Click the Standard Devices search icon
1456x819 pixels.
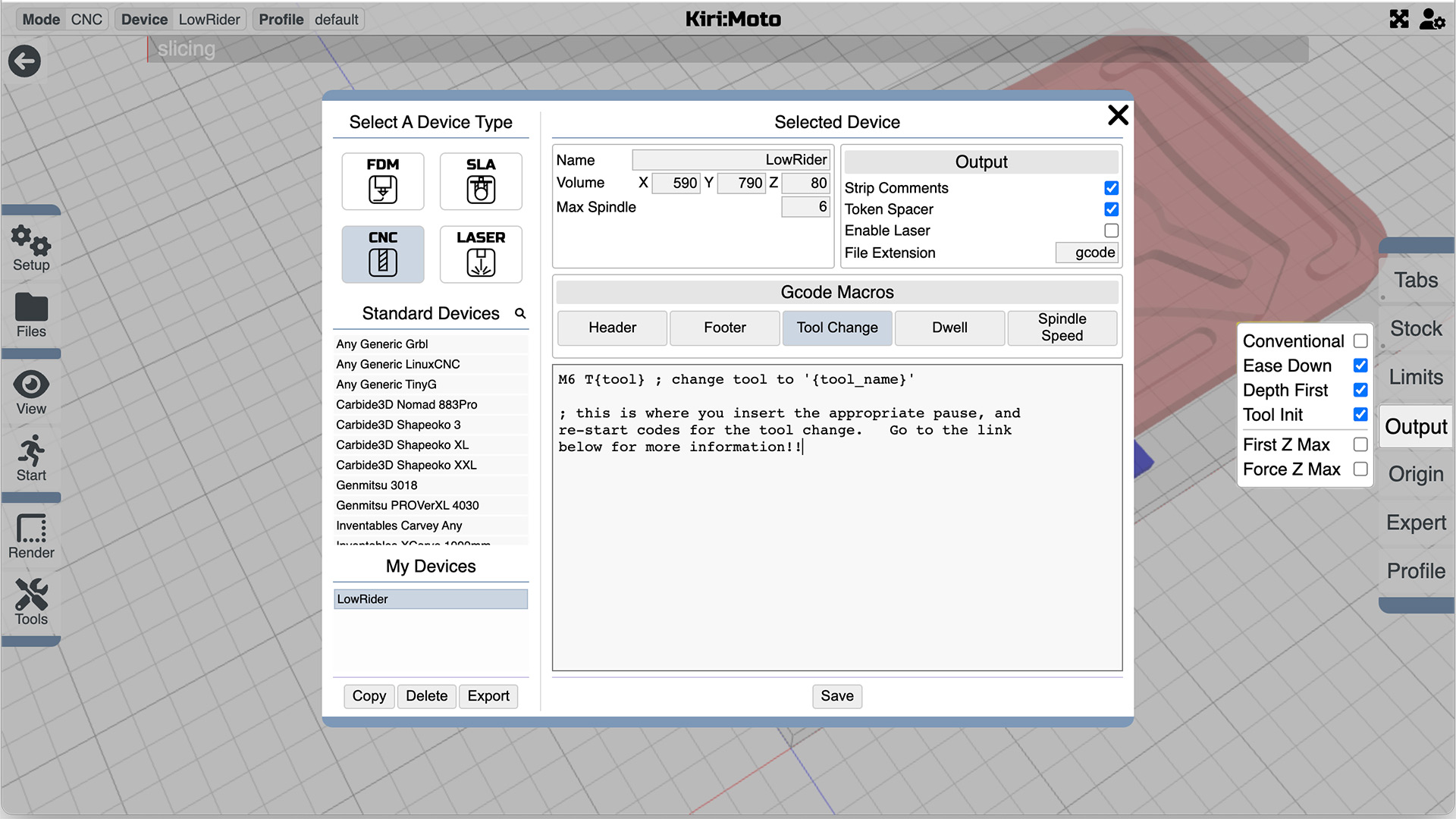pos(520,313)
